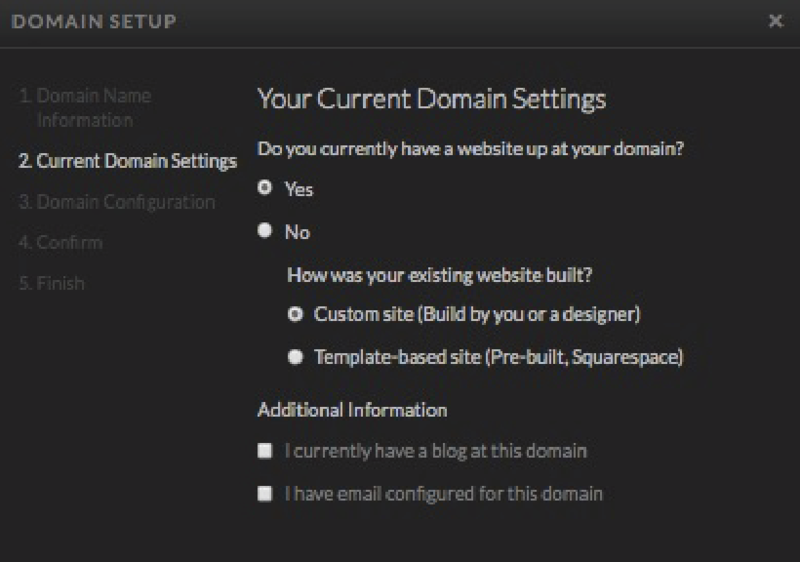Pick the Custom site radio button circle
Screen dimensions: 800x562
[295, 314]
